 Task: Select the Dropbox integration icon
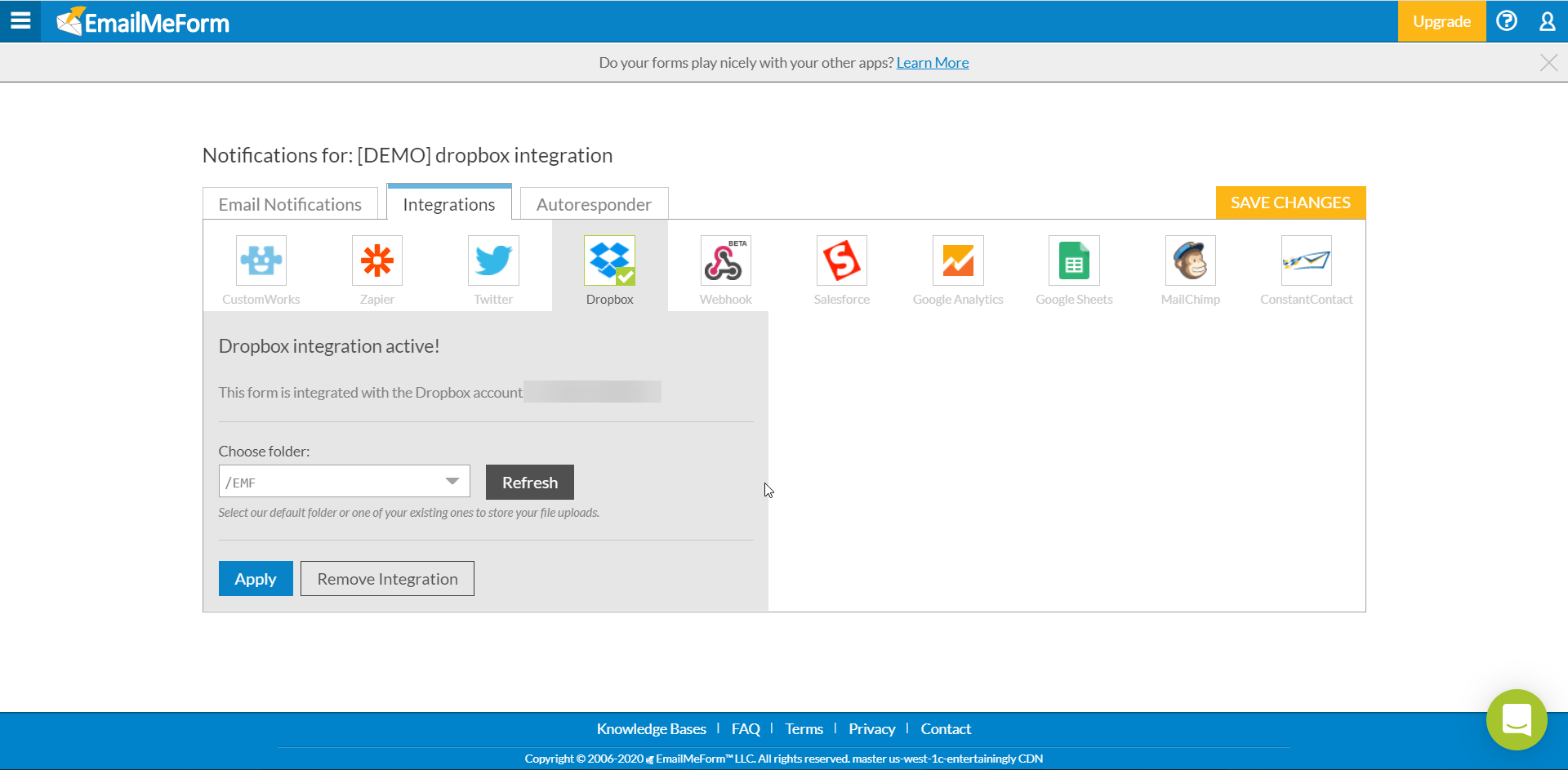click(609, 260)
